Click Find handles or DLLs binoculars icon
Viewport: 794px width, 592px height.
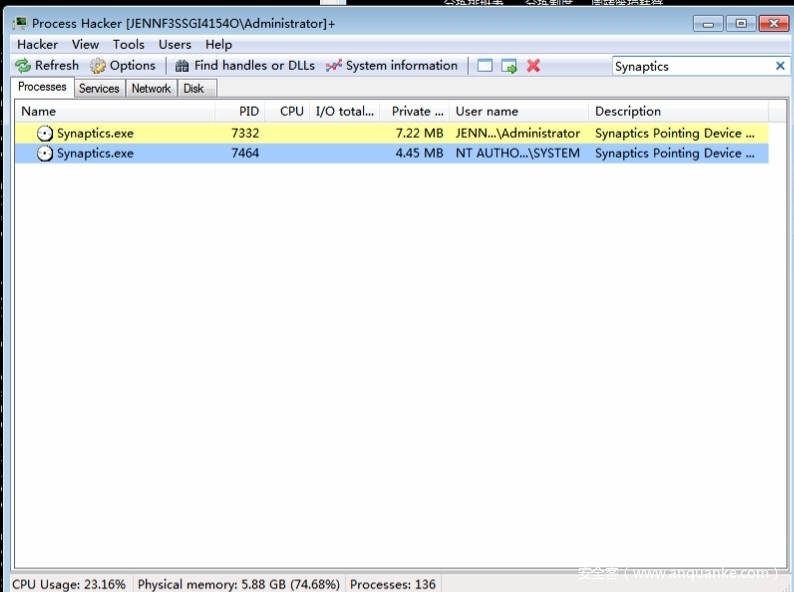(182, 66)
